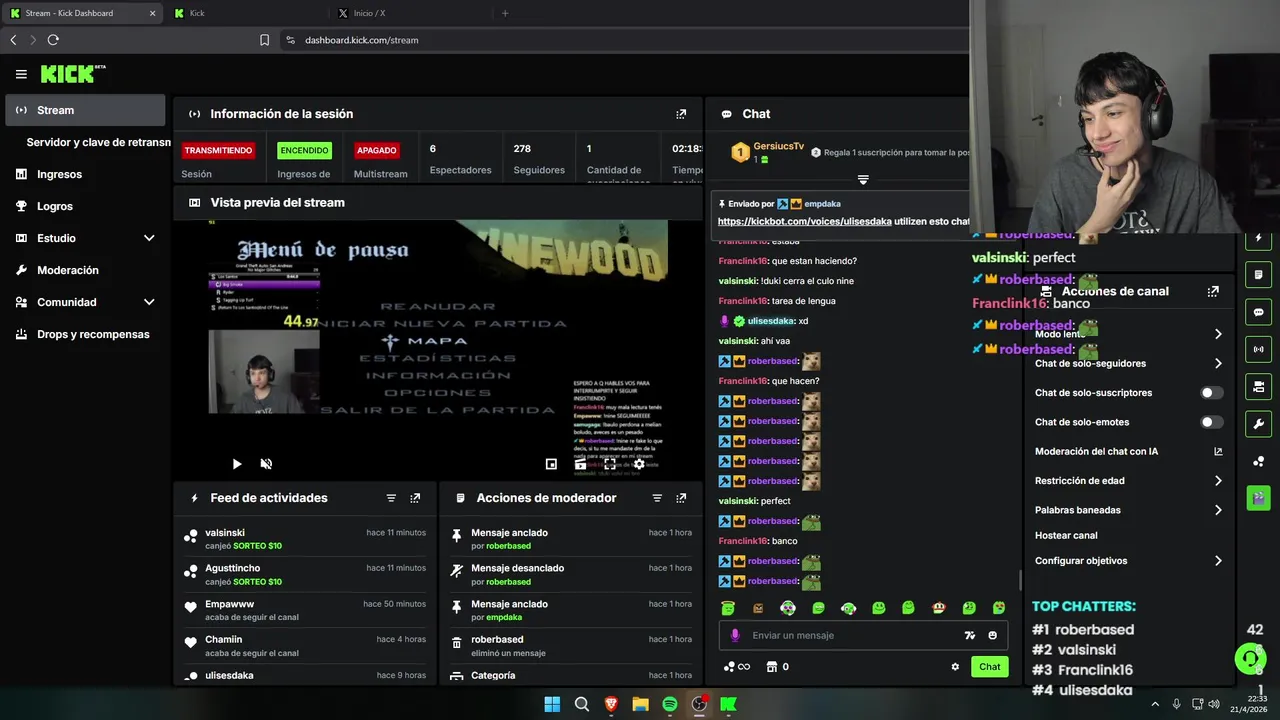Switch to the Kick browser tab
Viewport: 1280px width, 720px height.
coord(245,13)
